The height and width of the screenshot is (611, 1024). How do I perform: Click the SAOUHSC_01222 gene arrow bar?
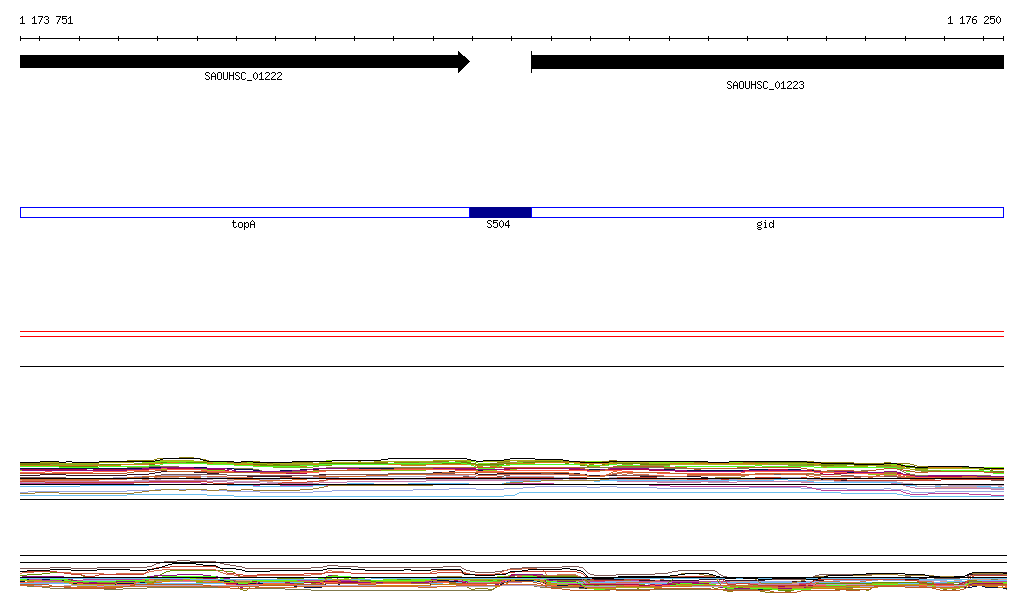[x=240, y=62]
